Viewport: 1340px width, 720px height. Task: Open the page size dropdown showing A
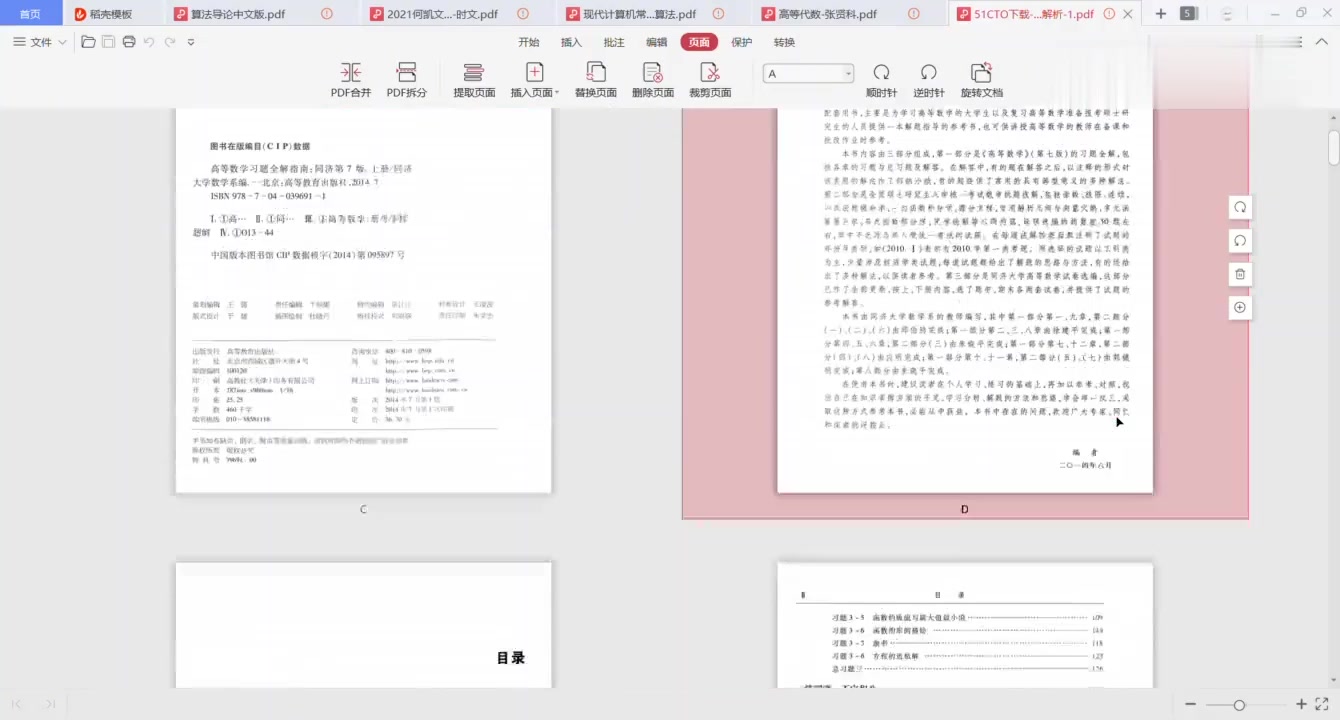click(x=808, y=73)
